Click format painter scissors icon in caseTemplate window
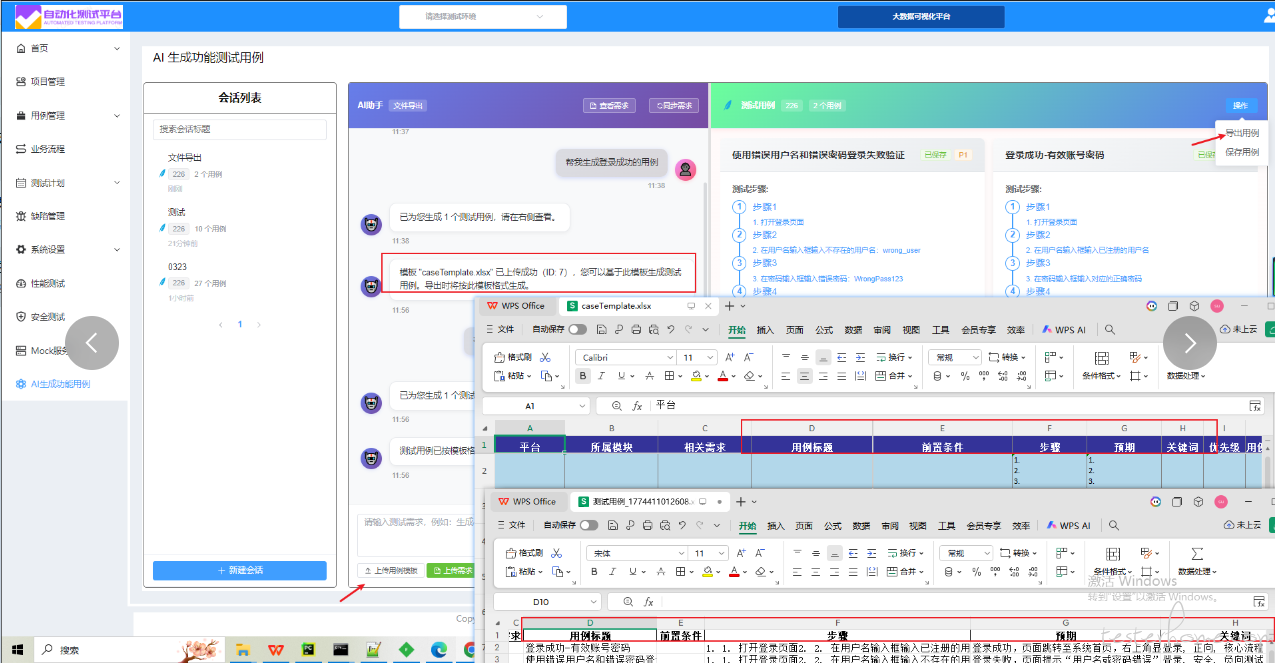 pos(545,357)
